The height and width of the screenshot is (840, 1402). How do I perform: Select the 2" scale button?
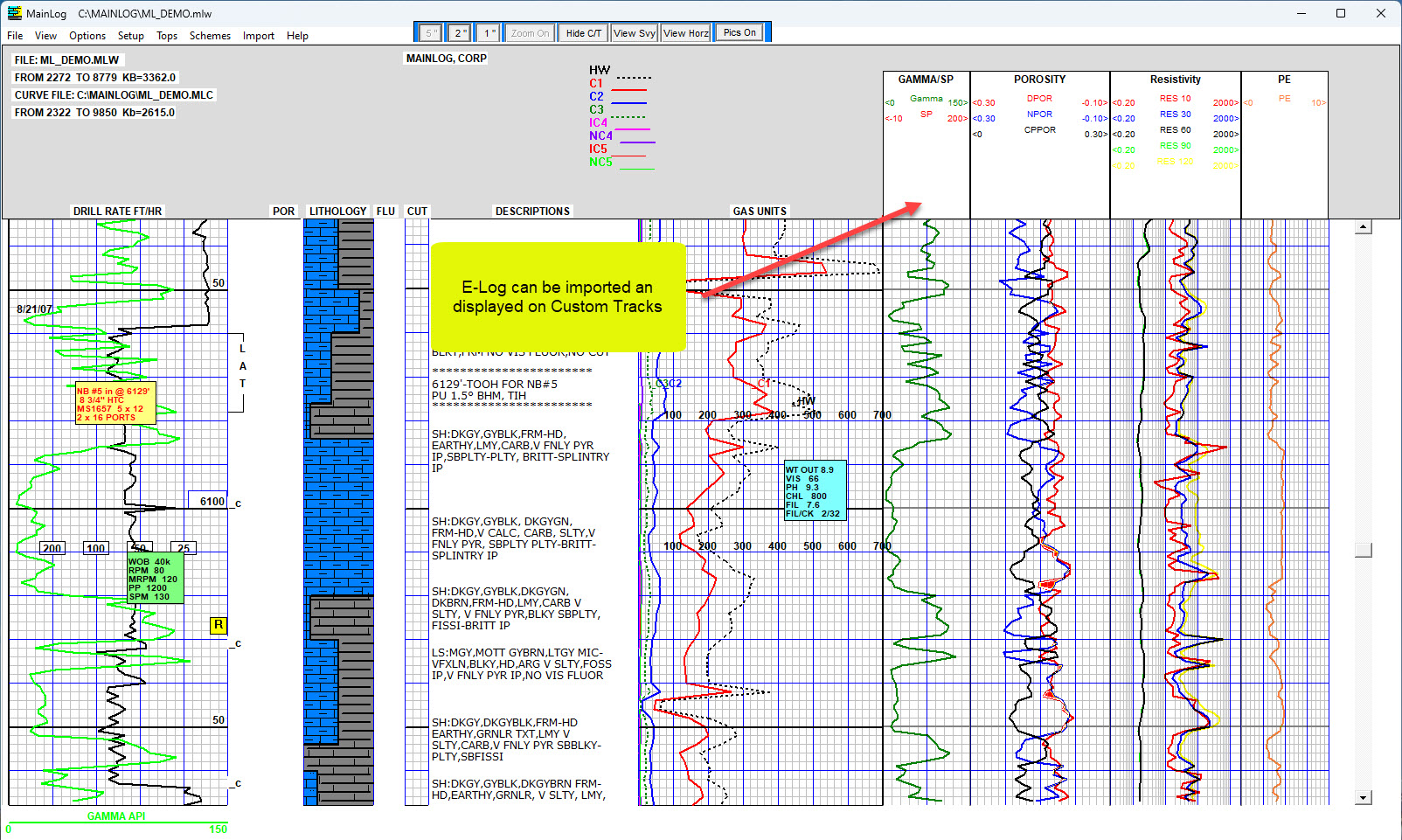[460, 33]
